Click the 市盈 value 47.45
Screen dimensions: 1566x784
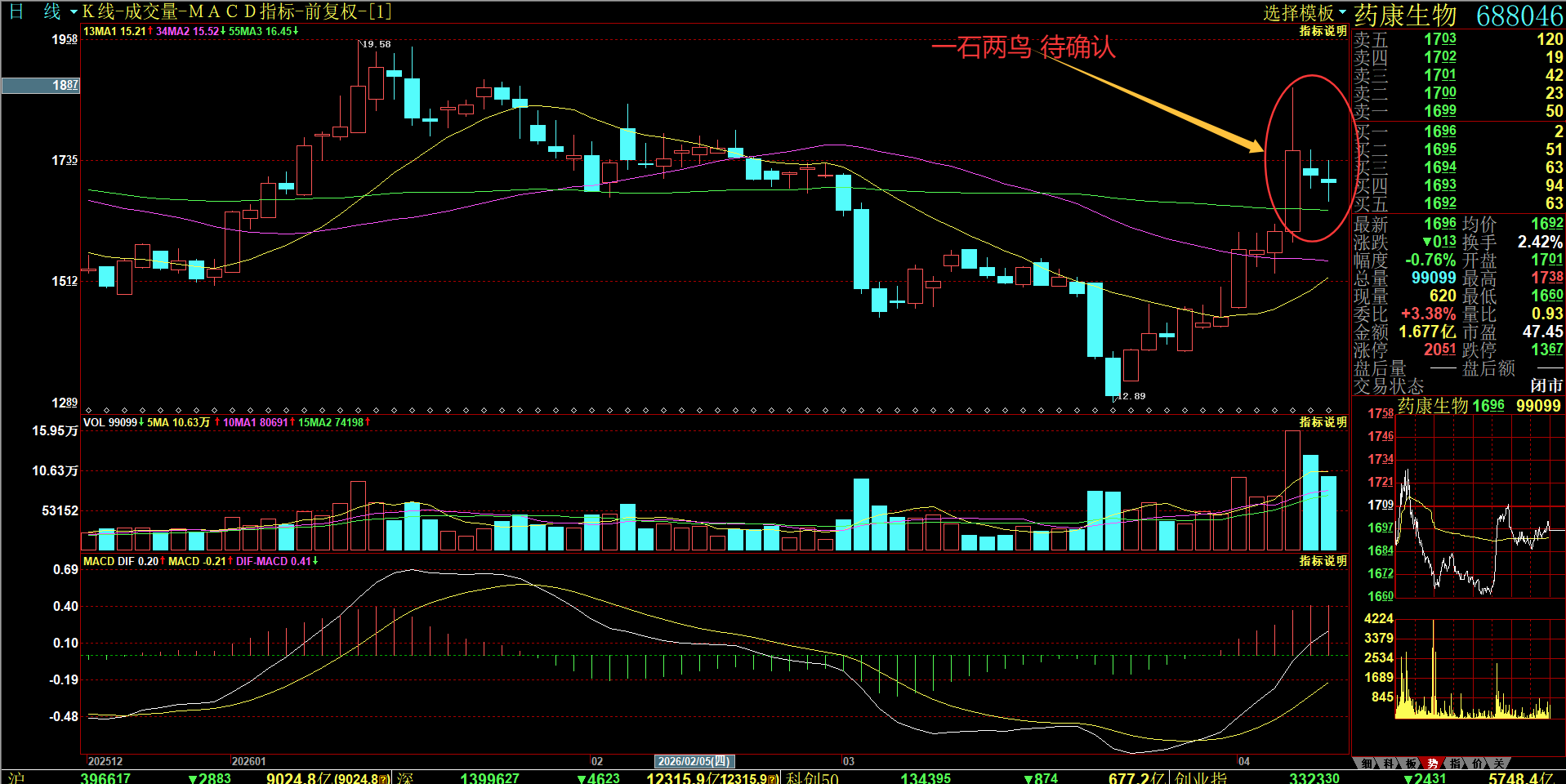1542,332
